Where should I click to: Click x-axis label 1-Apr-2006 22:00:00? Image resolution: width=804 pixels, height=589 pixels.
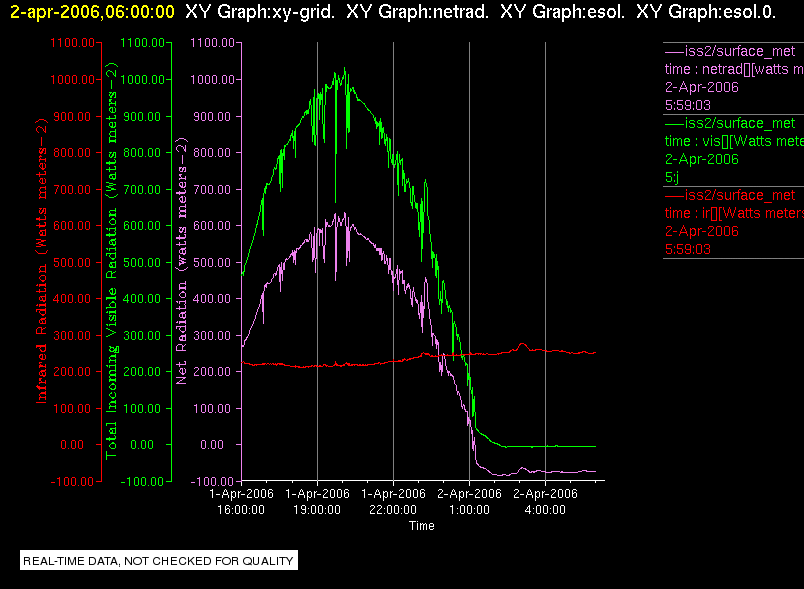(x=393, y=501)
